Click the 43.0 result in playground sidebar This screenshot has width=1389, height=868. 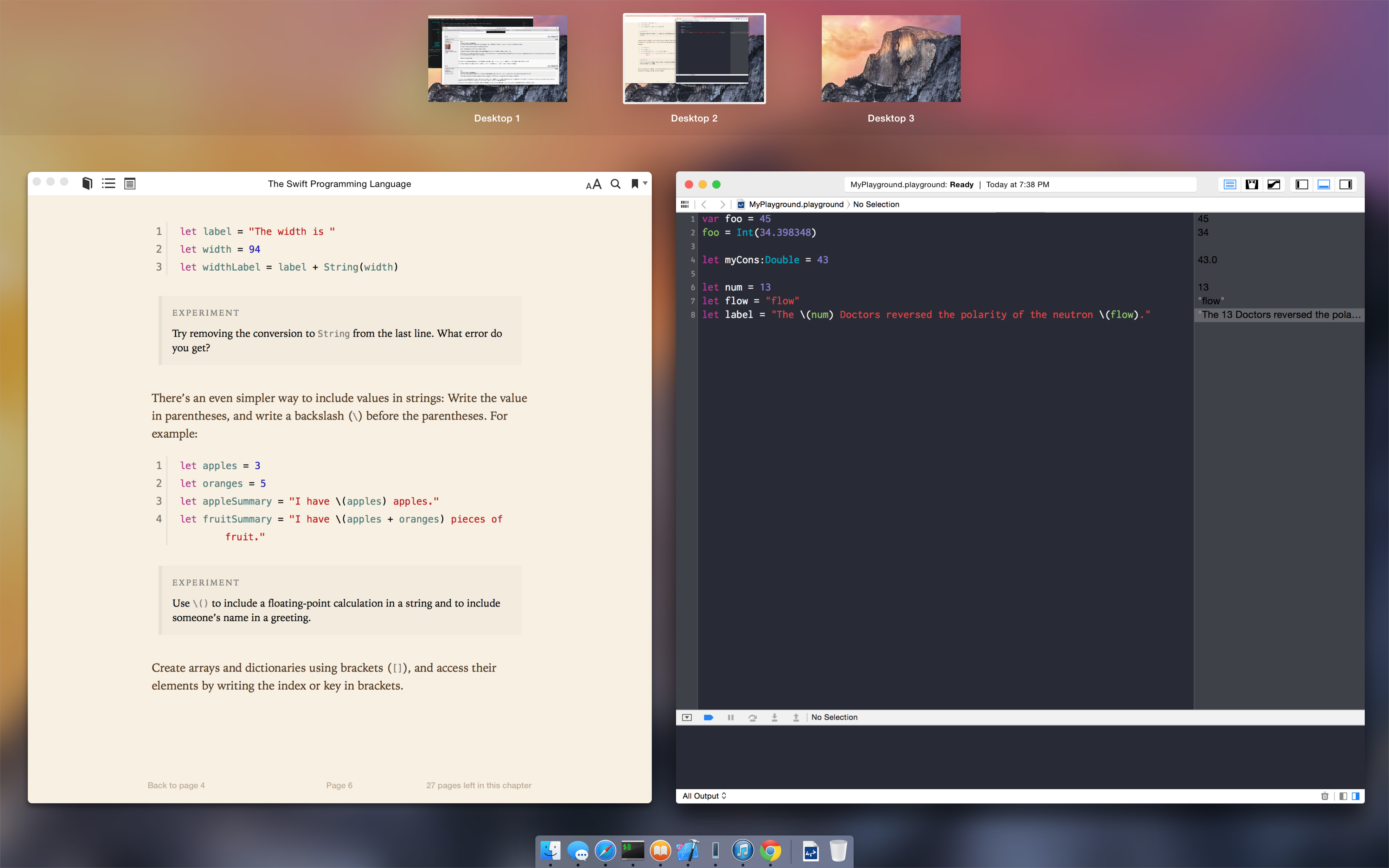pyautogui.click(x=1207, y=259)
